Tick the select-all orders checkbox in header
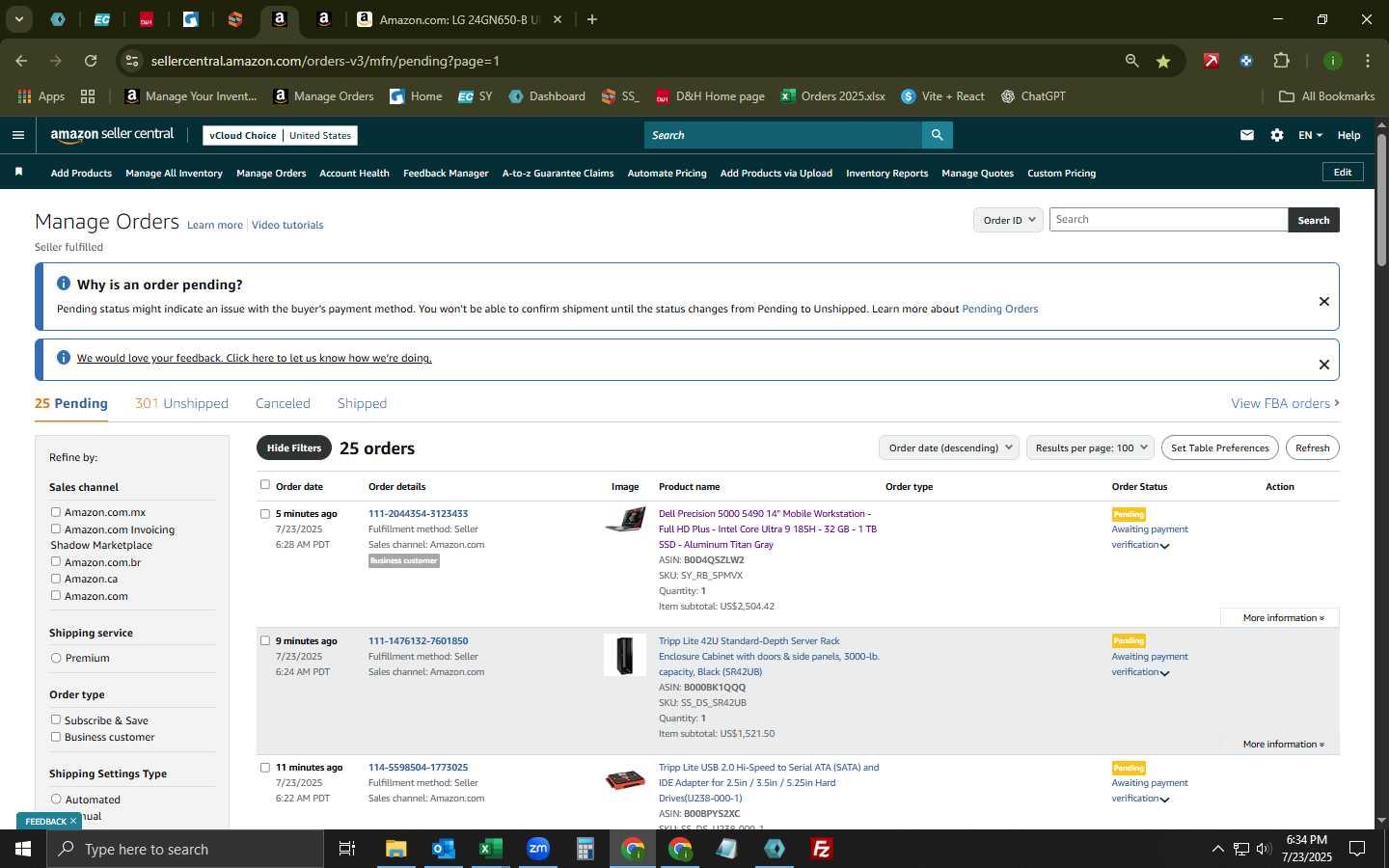The width and height of the screenshot is (1389, 868). pyautogui.click(x=265, y=485)
